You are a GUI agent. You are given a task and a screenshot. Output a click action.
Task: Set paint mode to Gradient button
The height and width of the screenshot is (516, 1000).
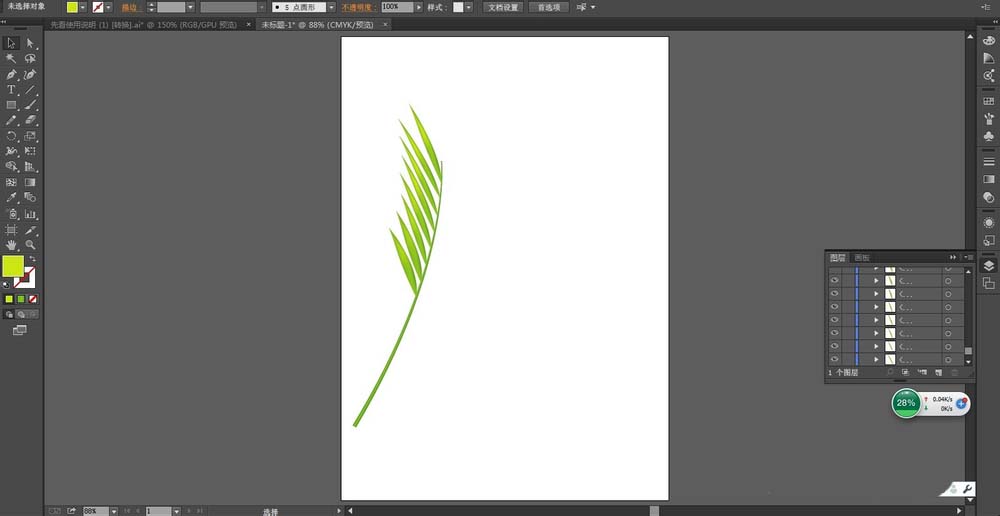point(20,299)
